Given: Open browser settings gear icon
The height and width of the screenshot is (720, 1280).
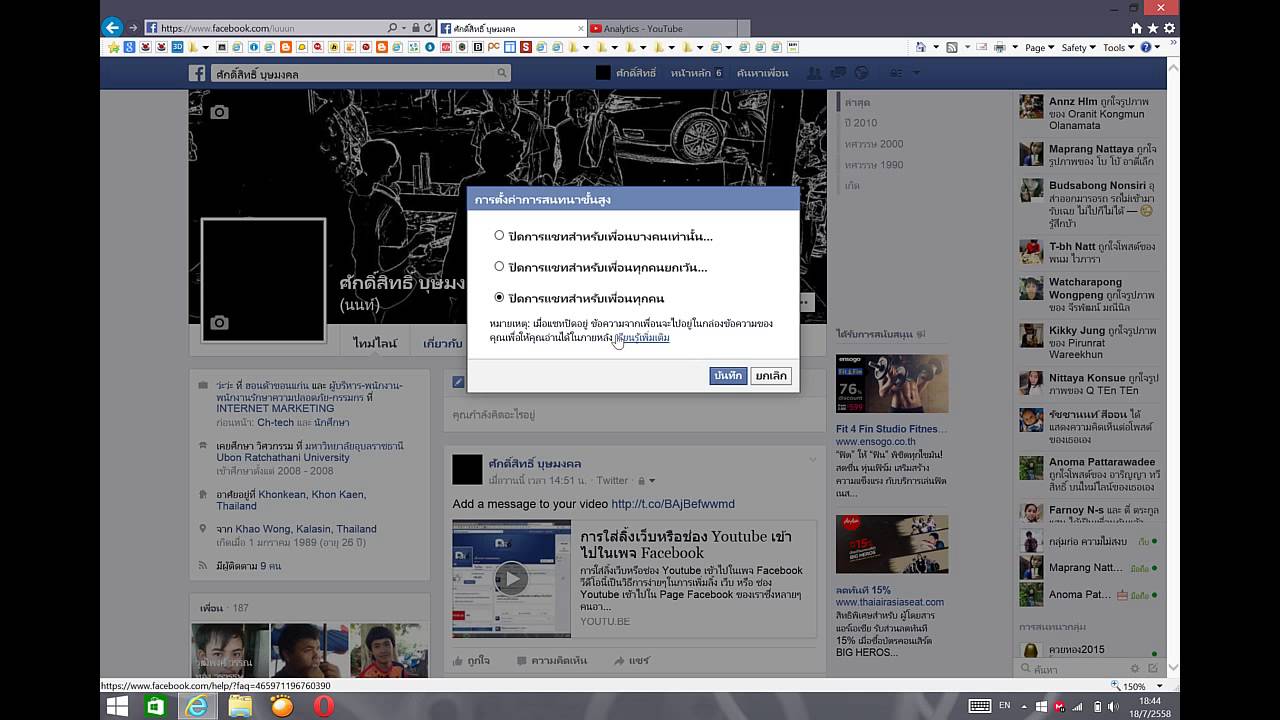Looking at the screenshot, I should 1169,28.
